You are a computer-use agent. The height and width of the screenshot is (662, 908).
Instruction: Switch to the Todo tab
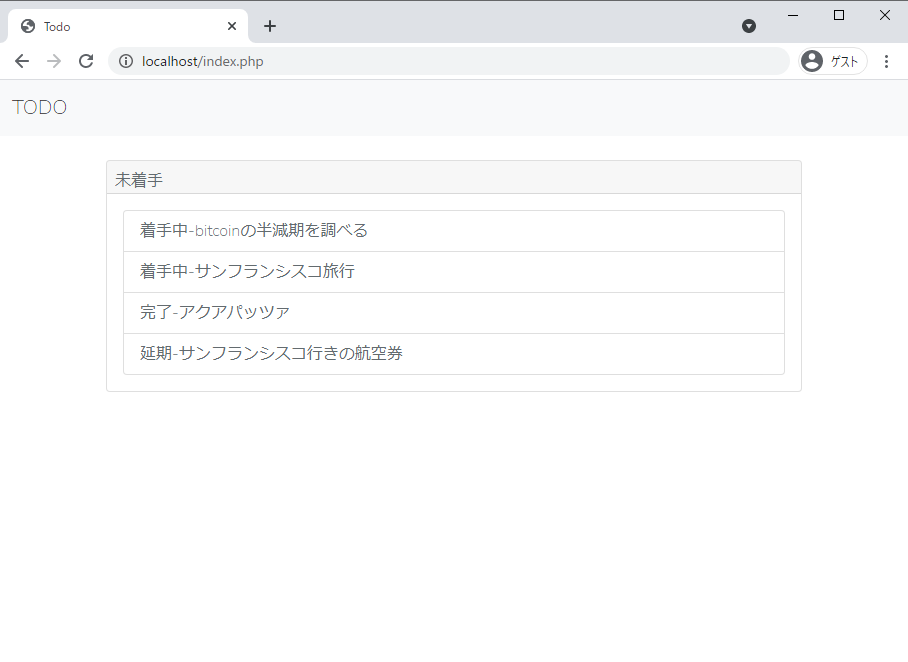pos(120,26)
